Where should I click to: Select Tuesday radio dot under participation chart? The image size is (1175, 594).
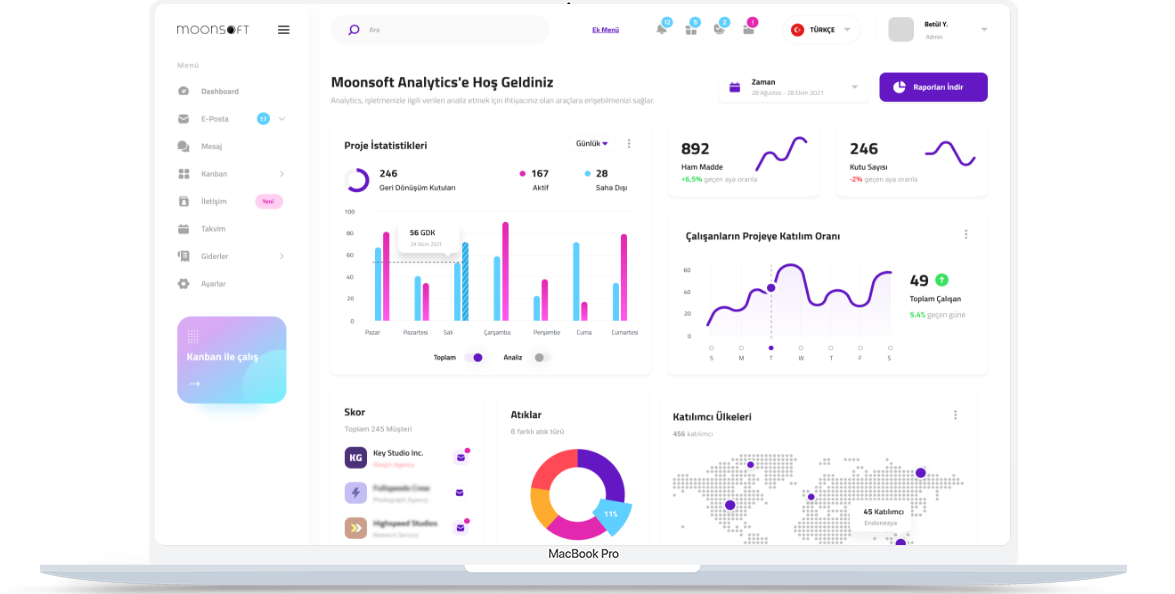click(770, 348)
